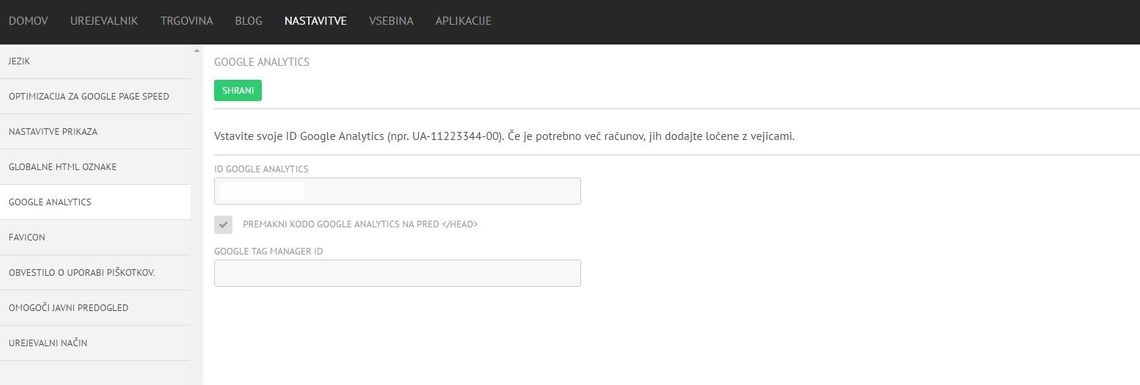Open the Domov menu item
The width and height of the screenshot is (1140, 385).
28,21
